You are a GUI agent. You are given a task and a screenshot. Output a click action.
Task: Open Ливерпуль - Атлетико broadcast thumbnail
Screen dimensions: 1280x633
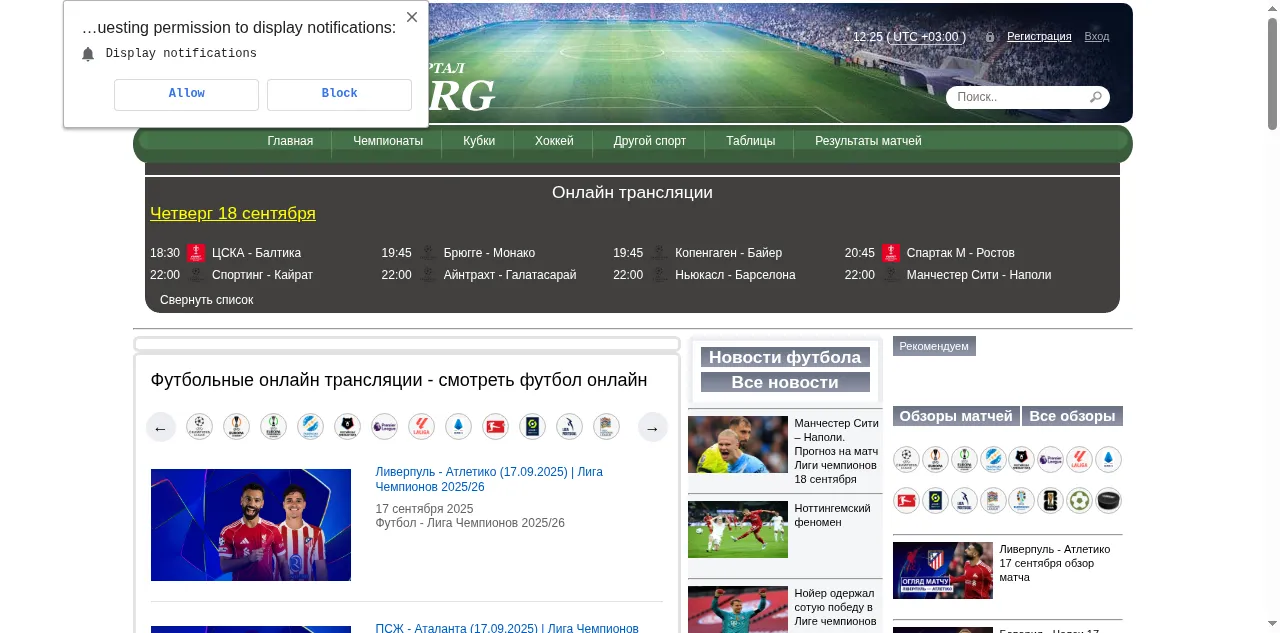tap(251, 525)
